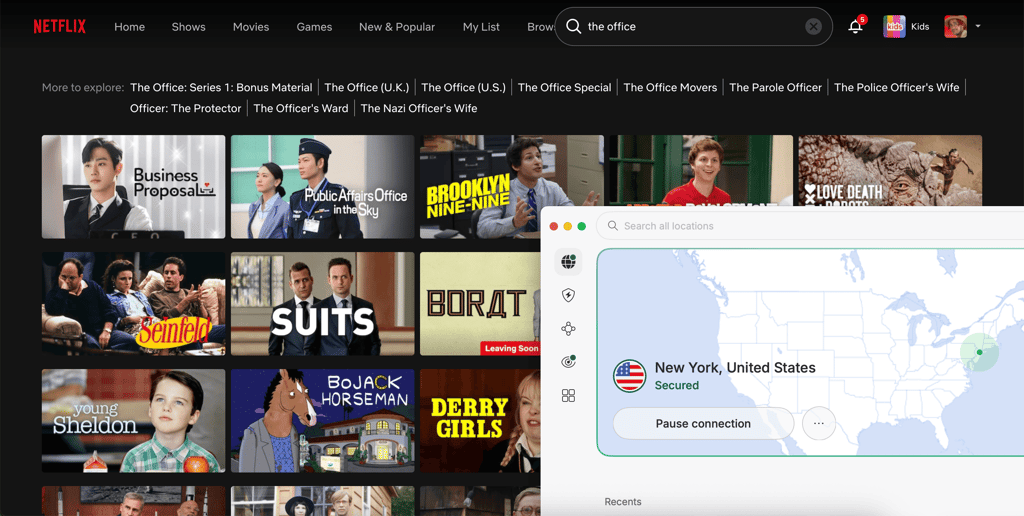
Task: Open the Movies tab
Action: click(x=251, y=27)
